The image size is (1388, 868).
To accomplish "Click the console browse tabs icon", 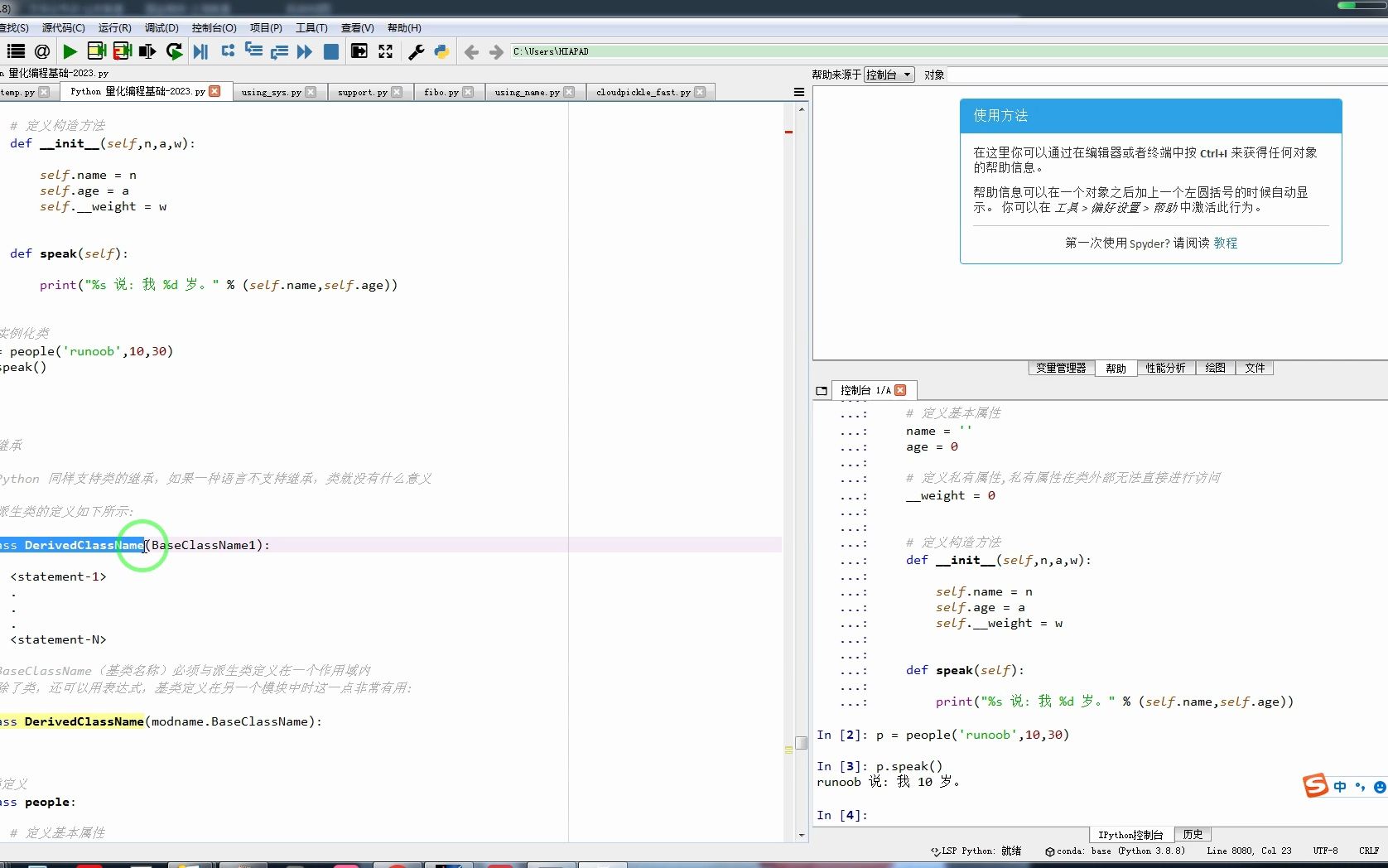I will pyautogui.click(x=822, y=390).
